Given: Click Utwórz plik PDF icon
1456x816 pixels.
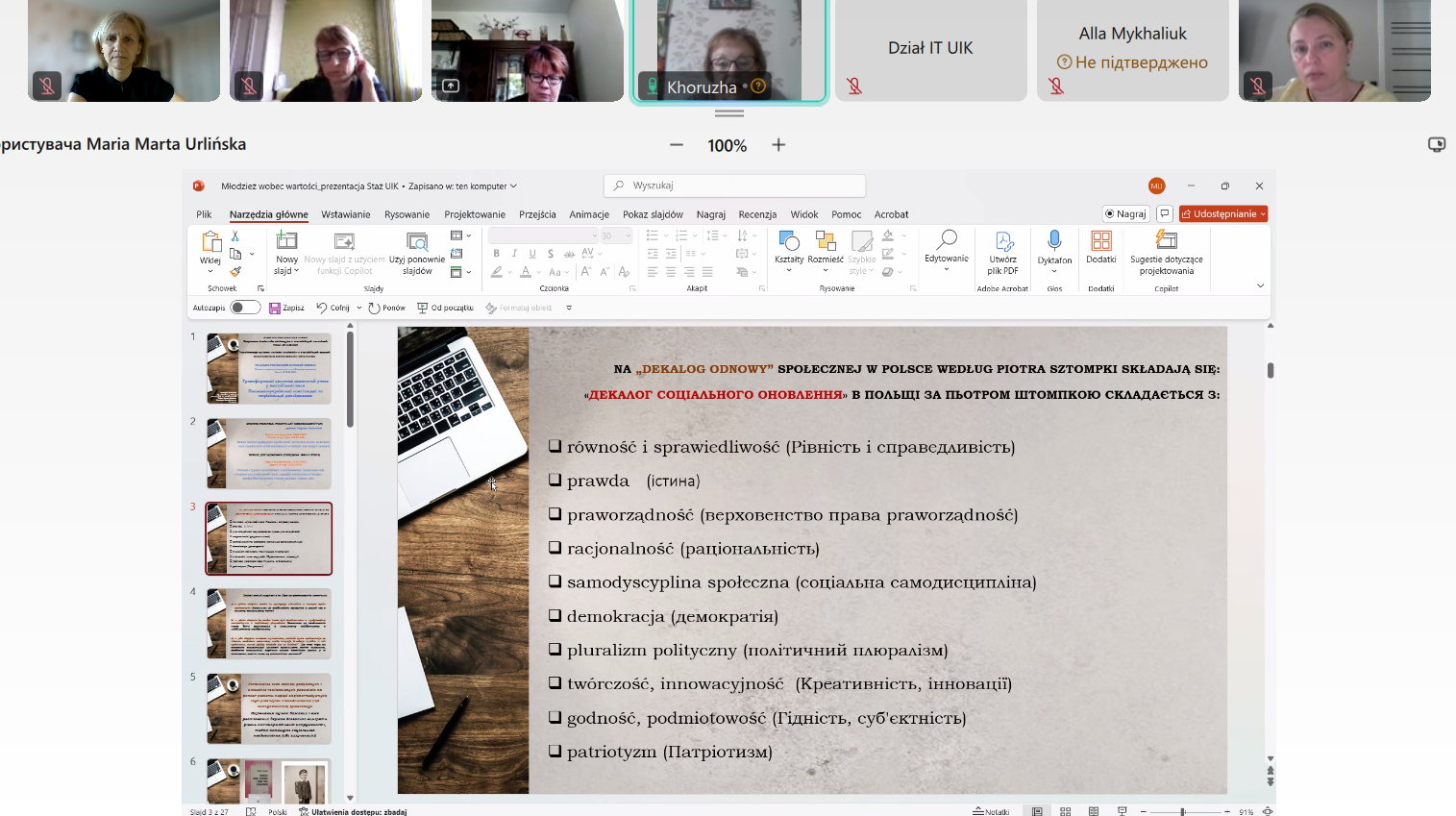Looking at the screenshot, I should tap(1002, 241).
